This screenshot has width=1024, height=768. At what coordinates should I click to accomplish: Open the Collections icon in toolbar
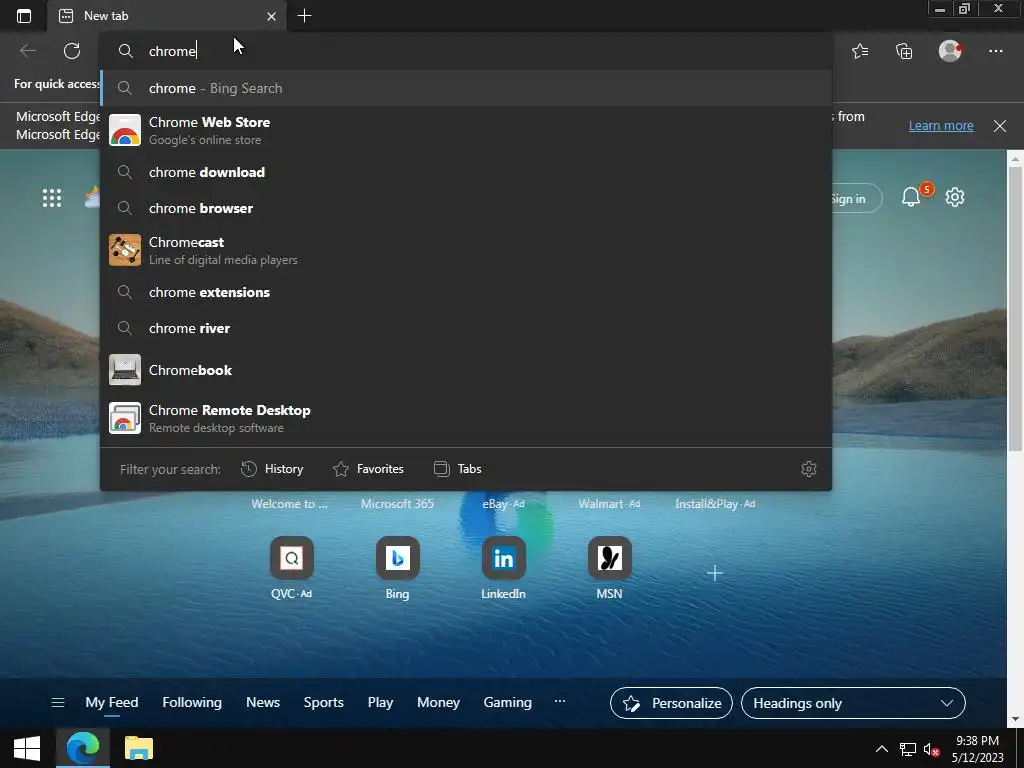click(x=904, y=51)
